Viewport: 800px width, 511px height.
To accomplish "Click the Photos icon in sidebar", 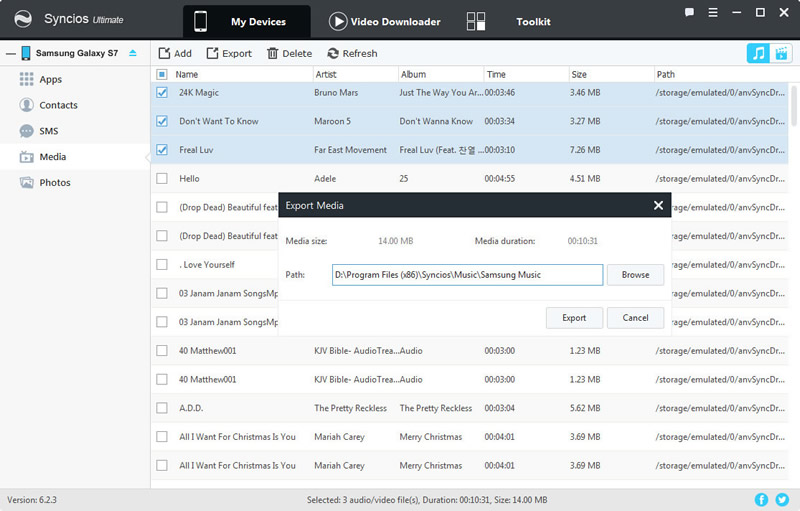I will pyautogui.click(x=27, y=182).
